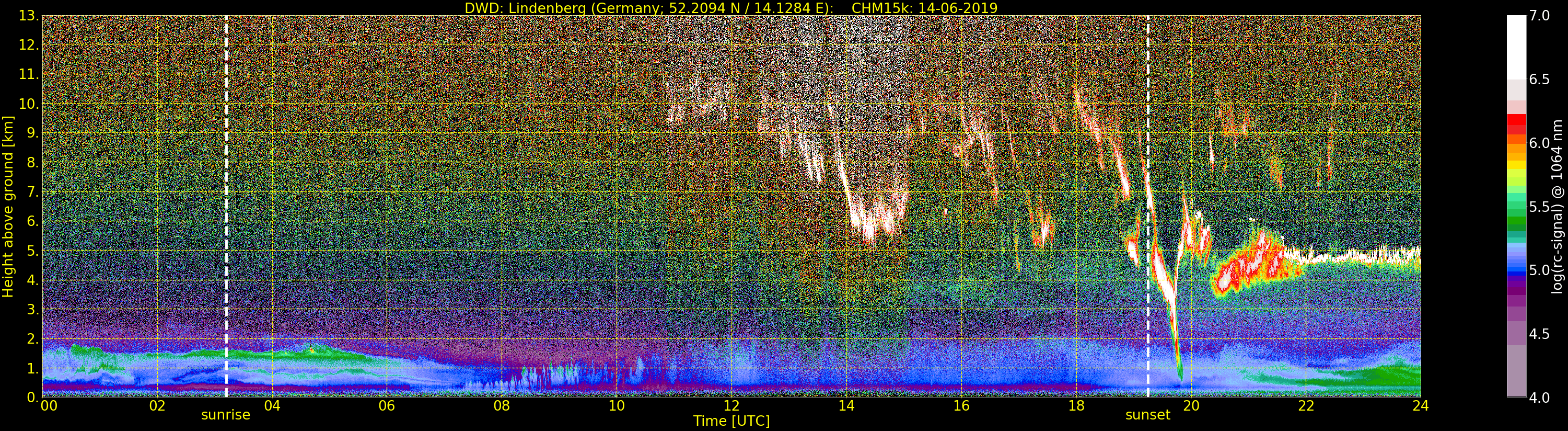The image size is (1568, 431).
Task: Click the height axis tick '8.'
Action: click(x=33, y=163)
